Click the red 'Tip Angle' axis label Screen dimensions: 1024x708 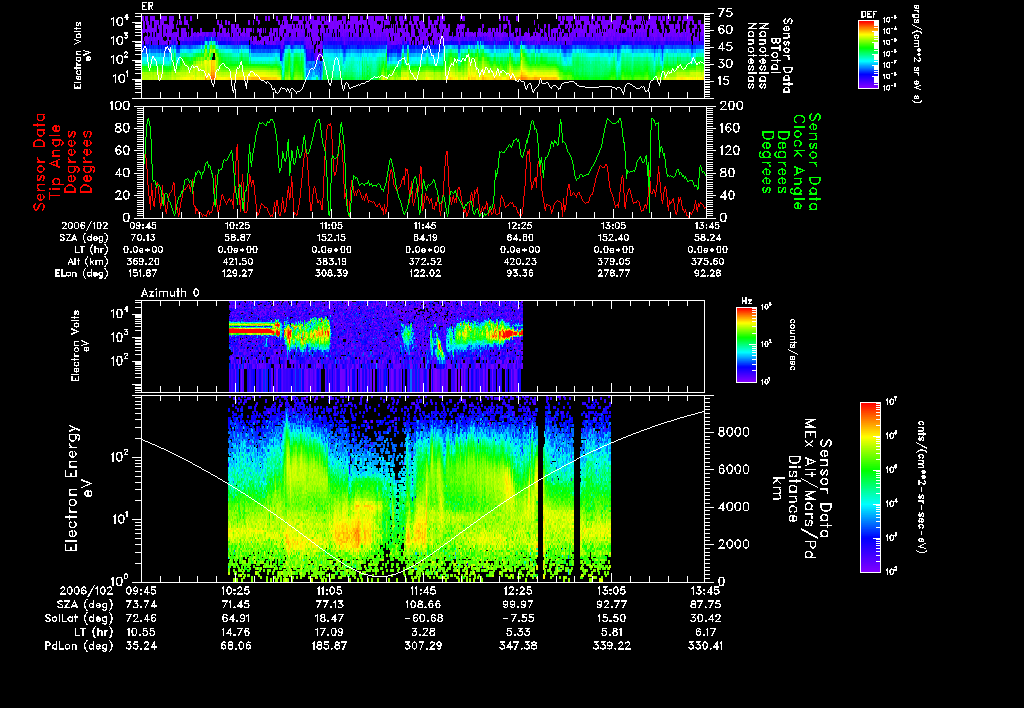click(56, 161)
